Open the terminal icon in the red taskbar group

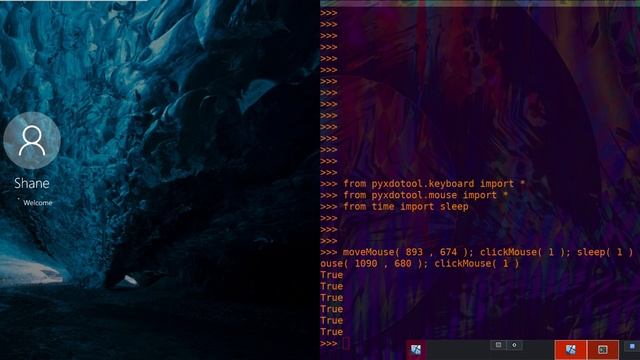click(603, 350)
